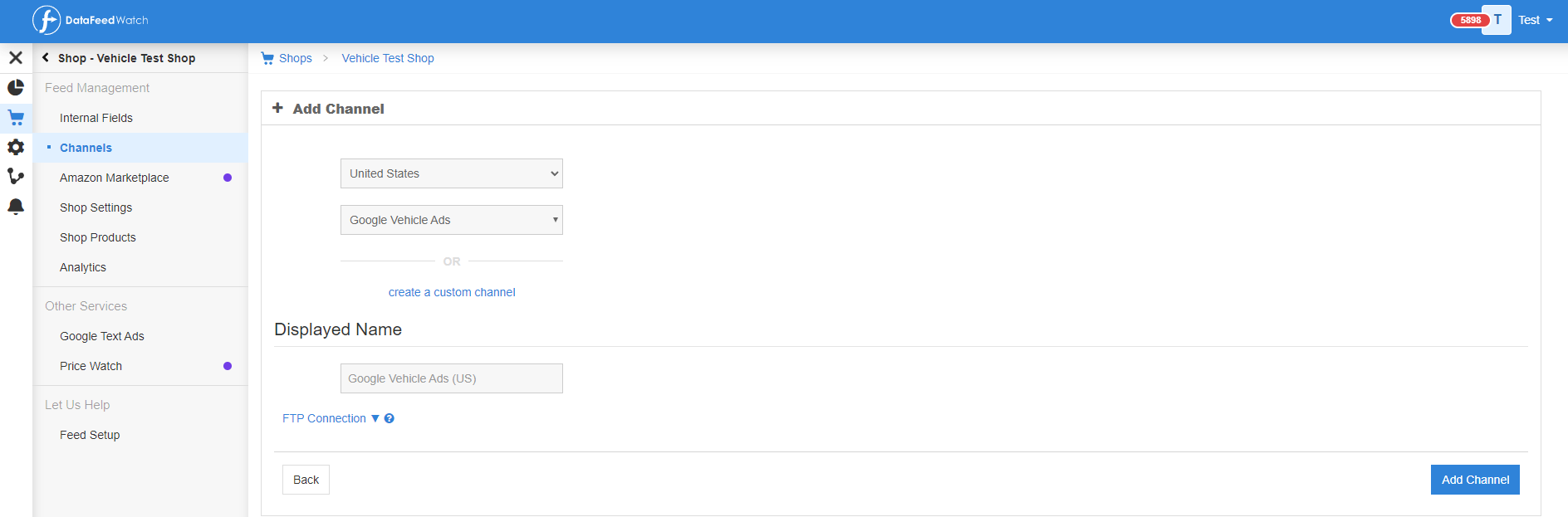Image resolution: width=1568 pixels, height=517 pixels.
Task: Click the 5898 red notification badge
Action: 1470,20
